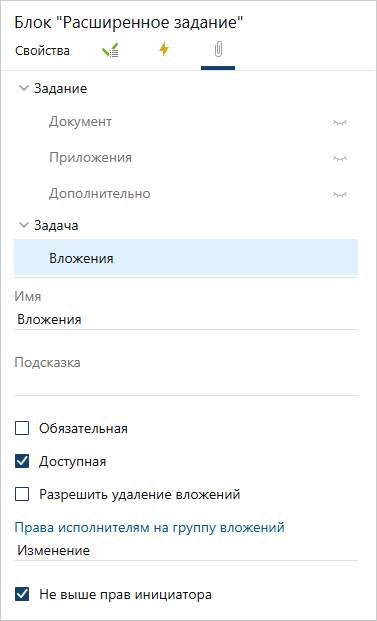Open the Изменение rights dropdown

point(186,551)
